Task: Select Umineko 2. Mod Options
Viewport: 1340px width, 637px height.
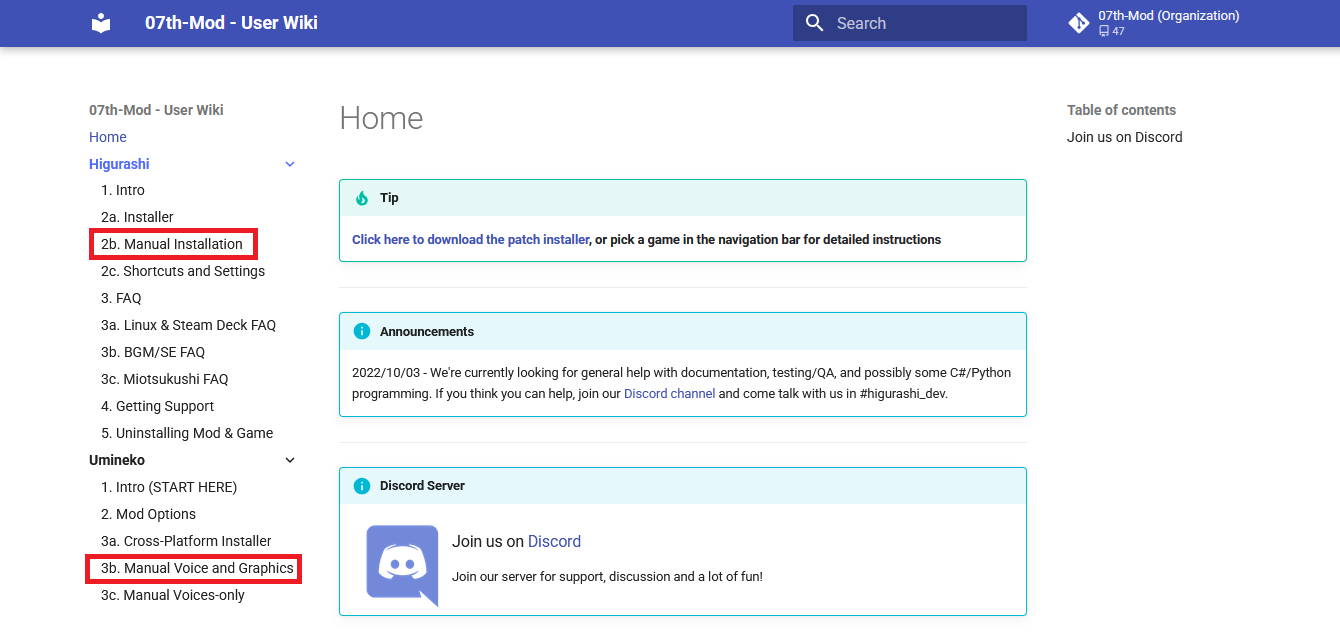Action: pyautogui.click(x=148, y=514)
